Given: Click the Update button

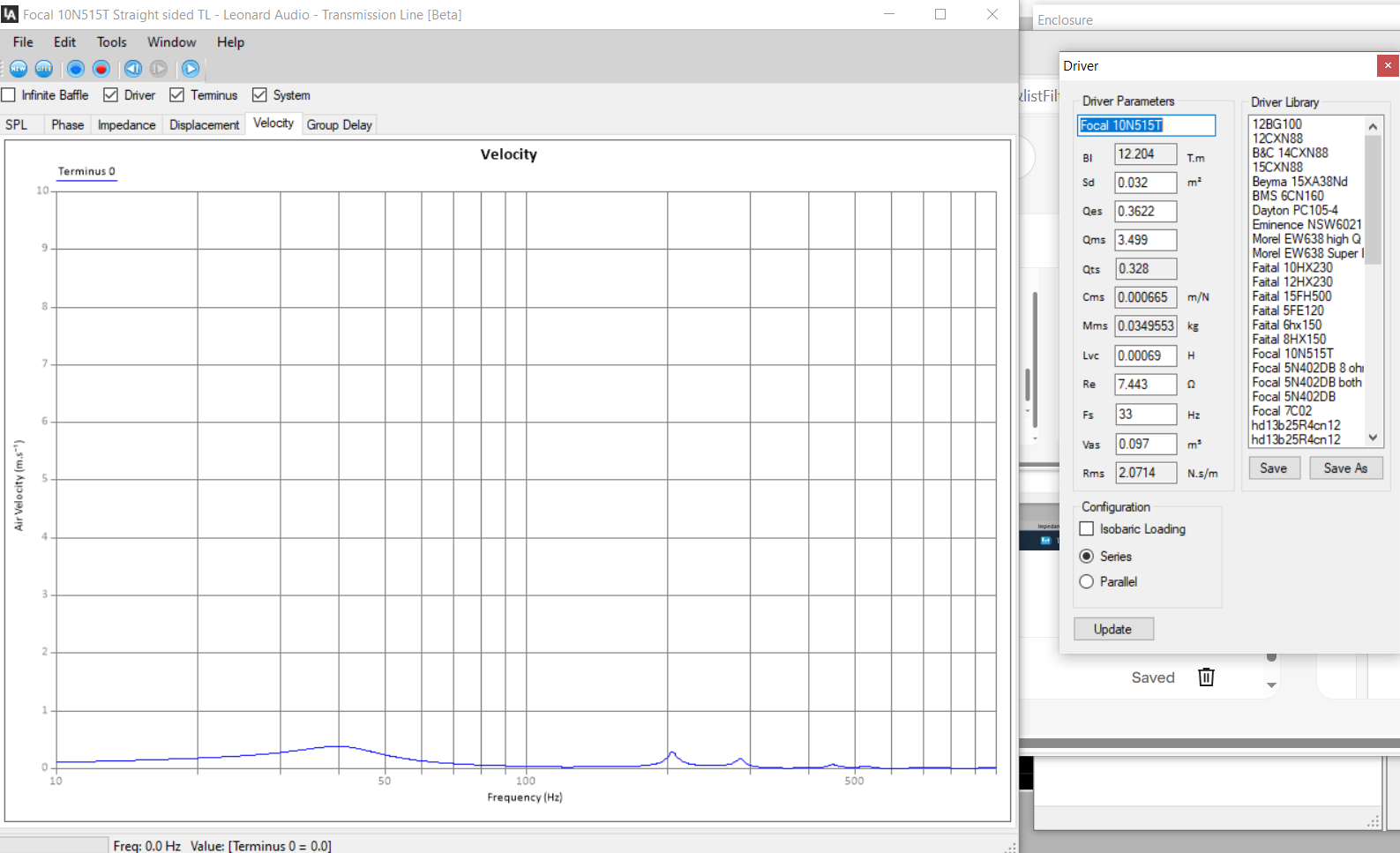Looking at the screenshot, I should pos(1113,629).
